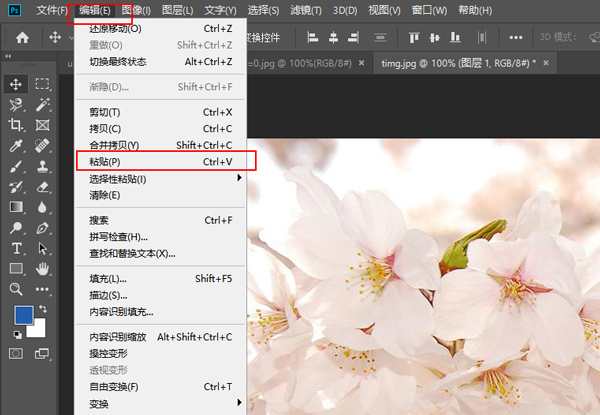
Task: Swap foreground and background colors
Action: [42, 309]
